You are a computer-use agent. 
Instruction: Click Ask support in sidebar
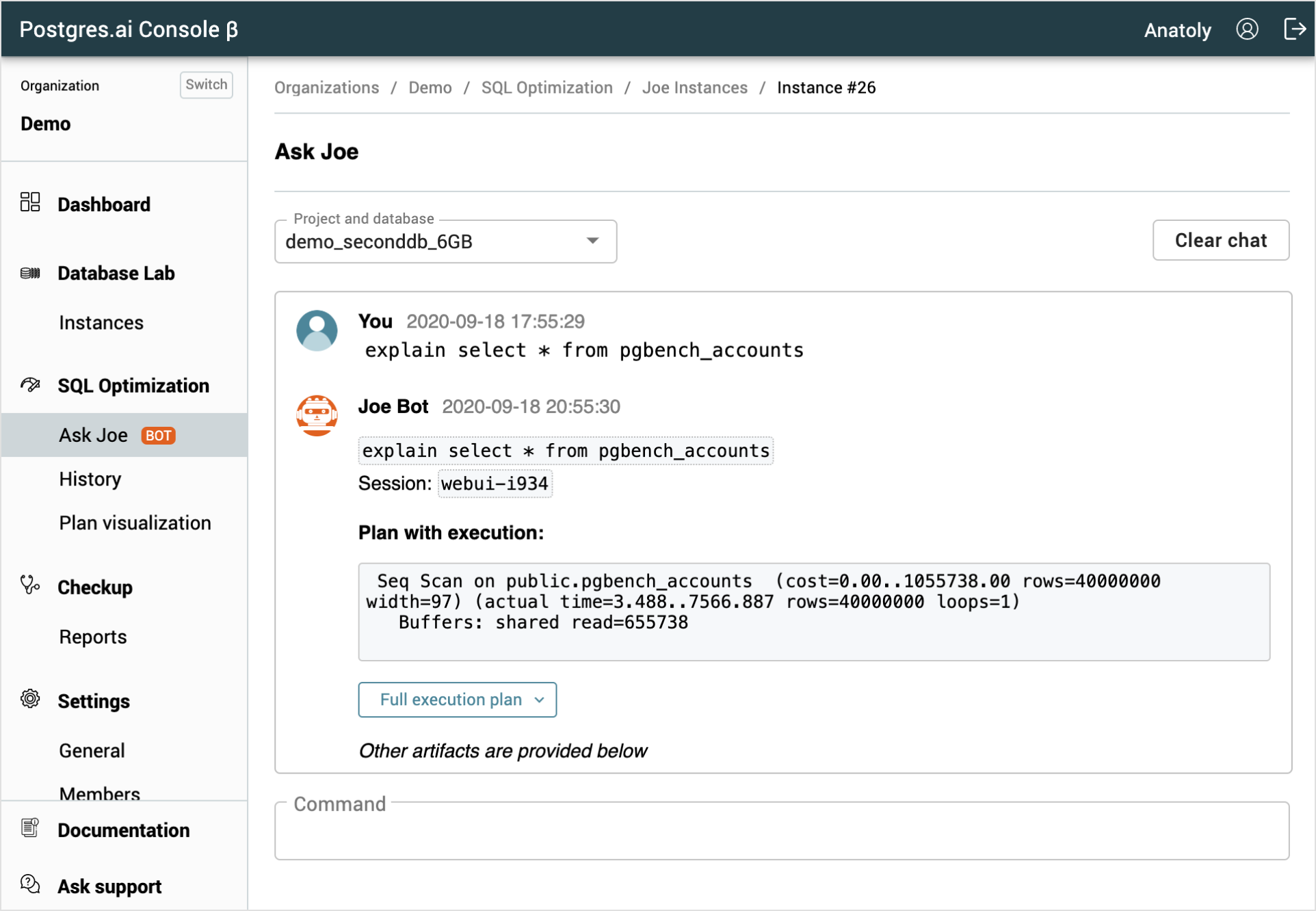coord(109,886)
